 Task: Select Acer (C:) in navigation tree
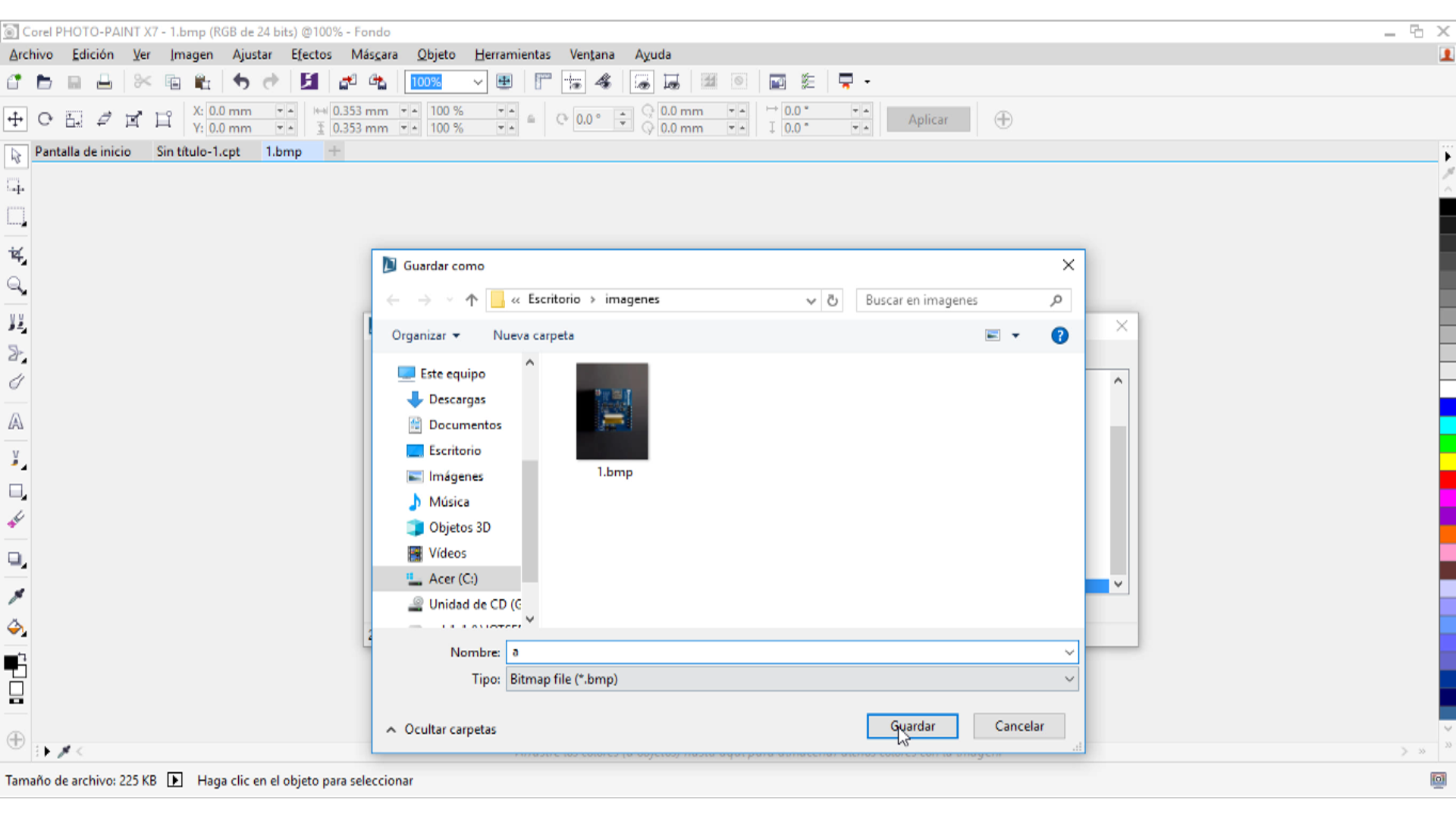(x=453, y=579)
